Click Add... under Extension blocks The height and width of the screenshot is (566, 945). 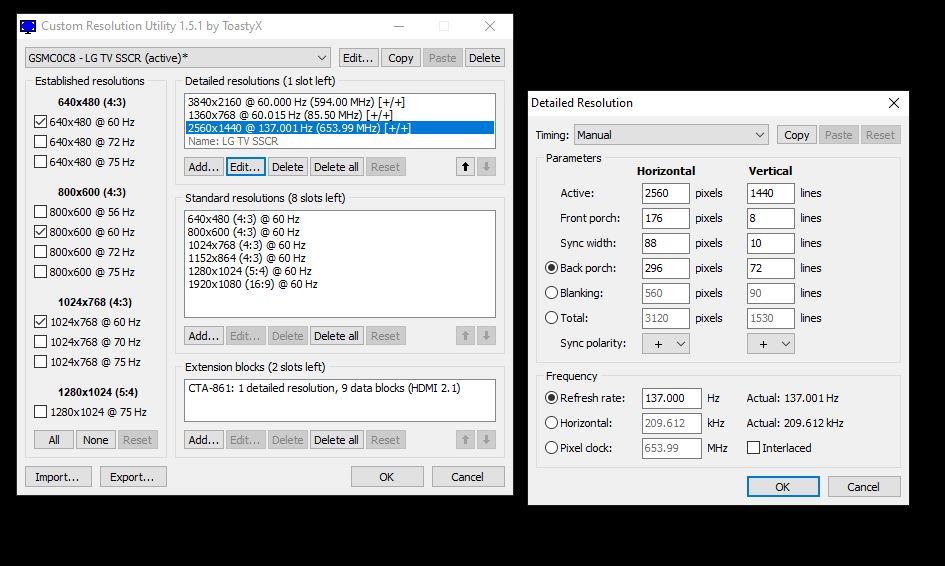pyautogui.click(x=204, y=440)
